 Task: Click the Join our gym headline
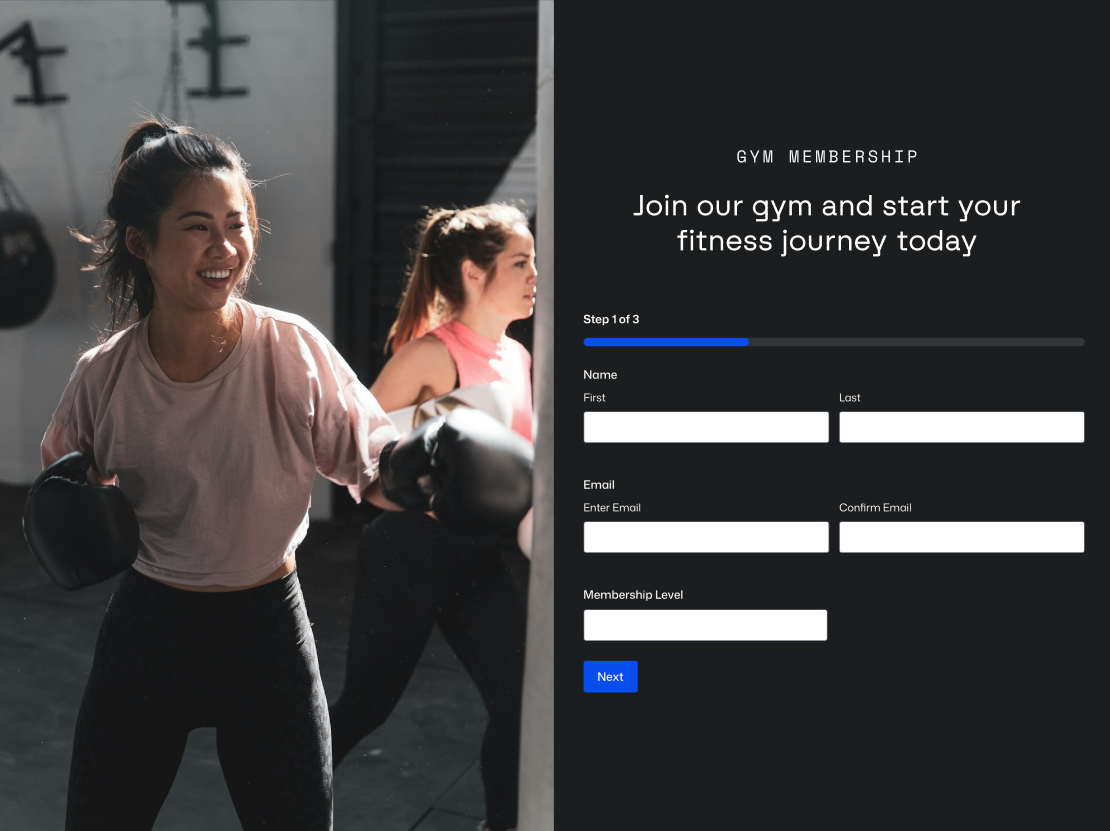(827, 224)
